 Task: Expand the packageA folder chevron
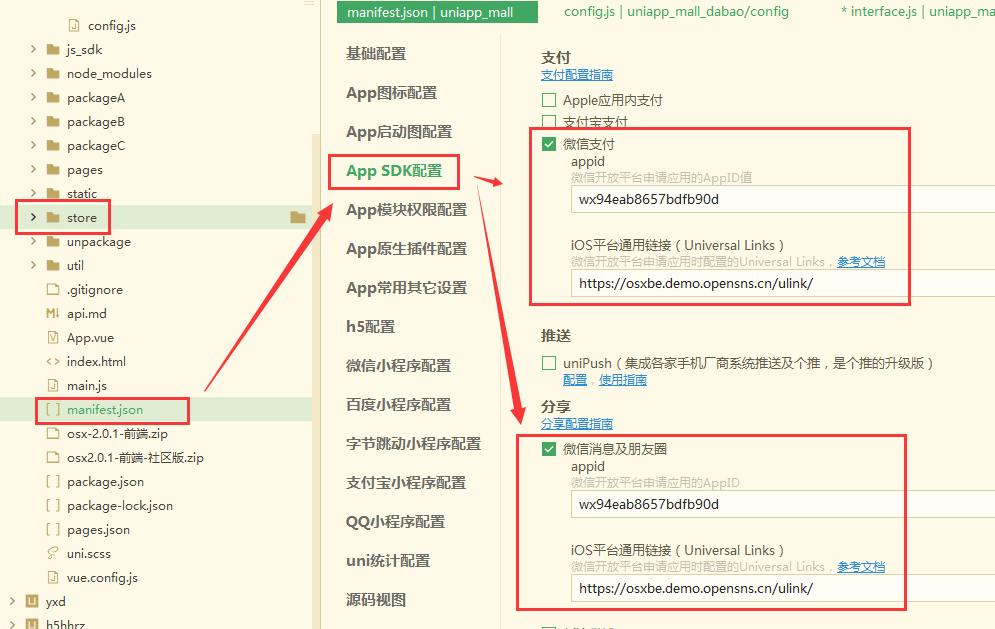coord(33,98)
